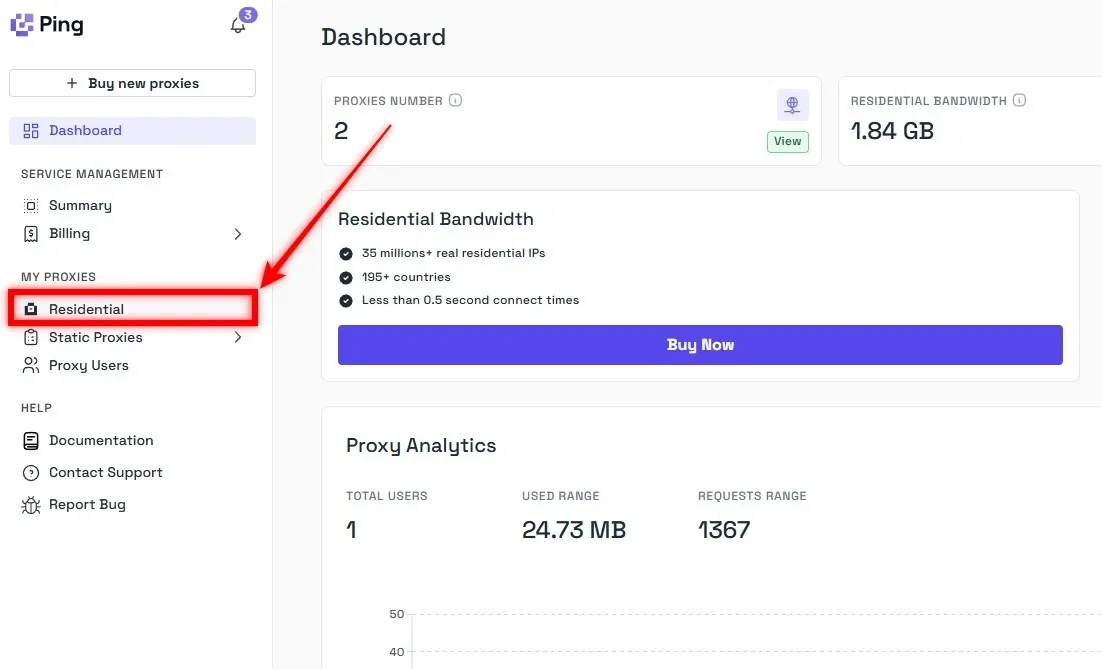
Task: Click the info icon beside Residential Bandwidth
Action: (1020, 100)
